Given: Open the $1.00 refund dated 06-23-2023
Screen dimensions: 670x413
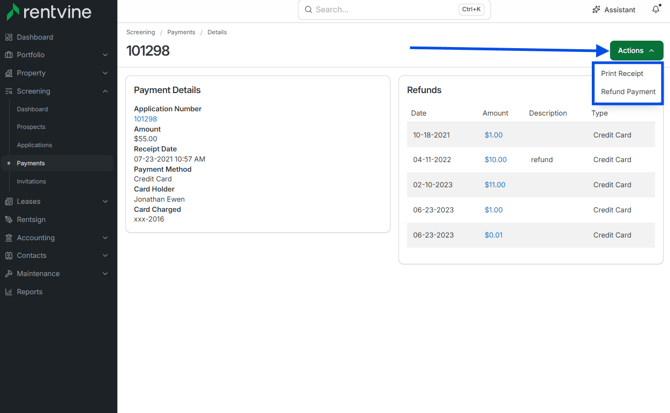Looking at the screenshot, I should (x=494, y=210).
